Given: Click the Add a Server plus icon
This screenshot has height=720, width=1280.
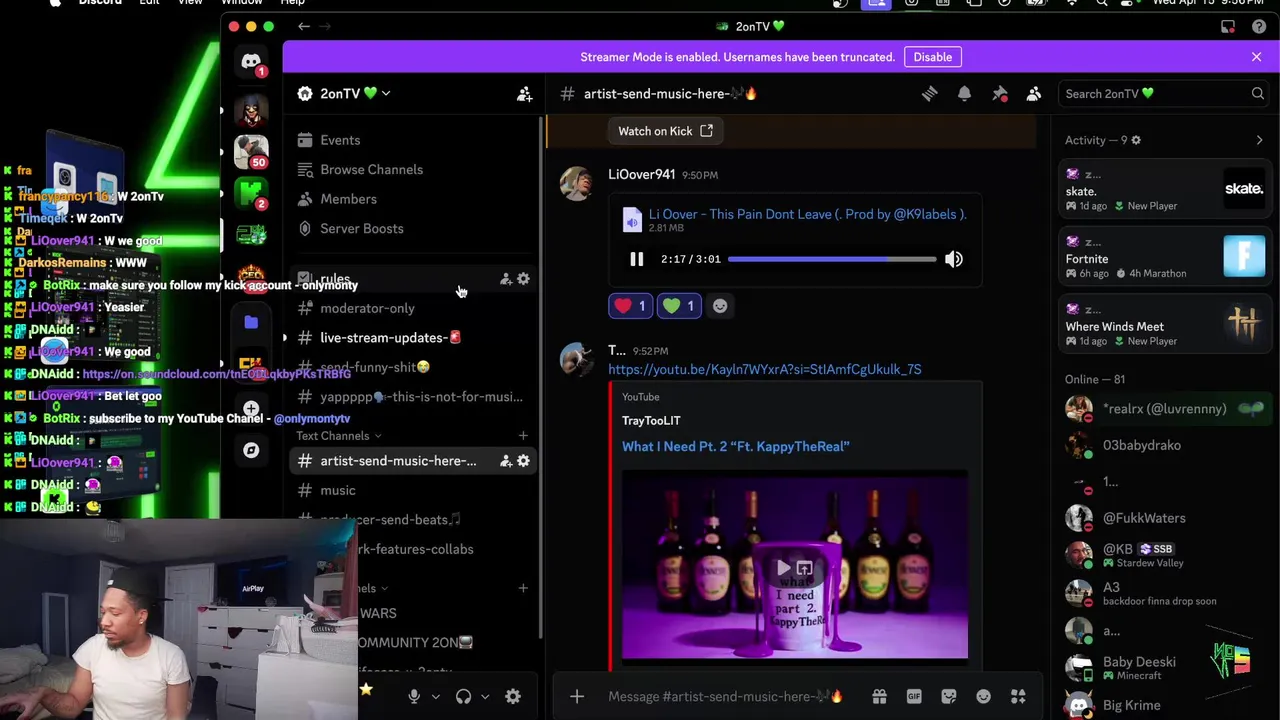Looking at the screenshot, I should (x=251, y=409).
